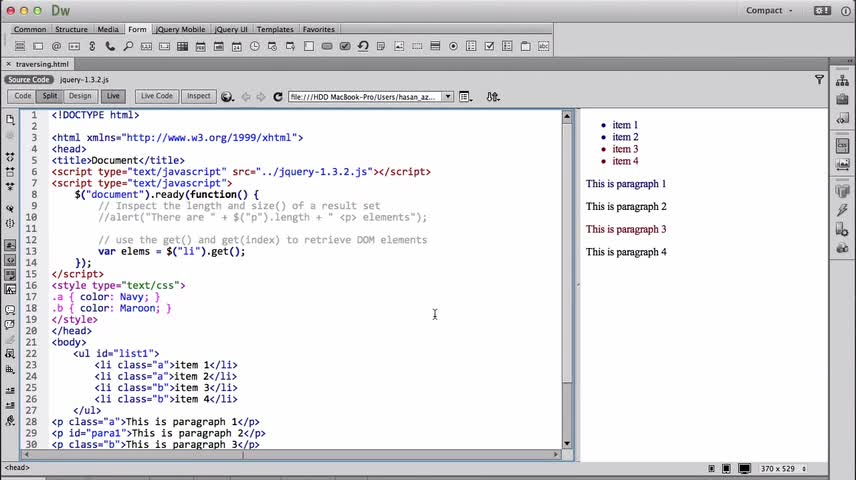Insert a Search field (magnifier icon)
The width and height of the screenshot is (856, 480).
tap(128, 46)
